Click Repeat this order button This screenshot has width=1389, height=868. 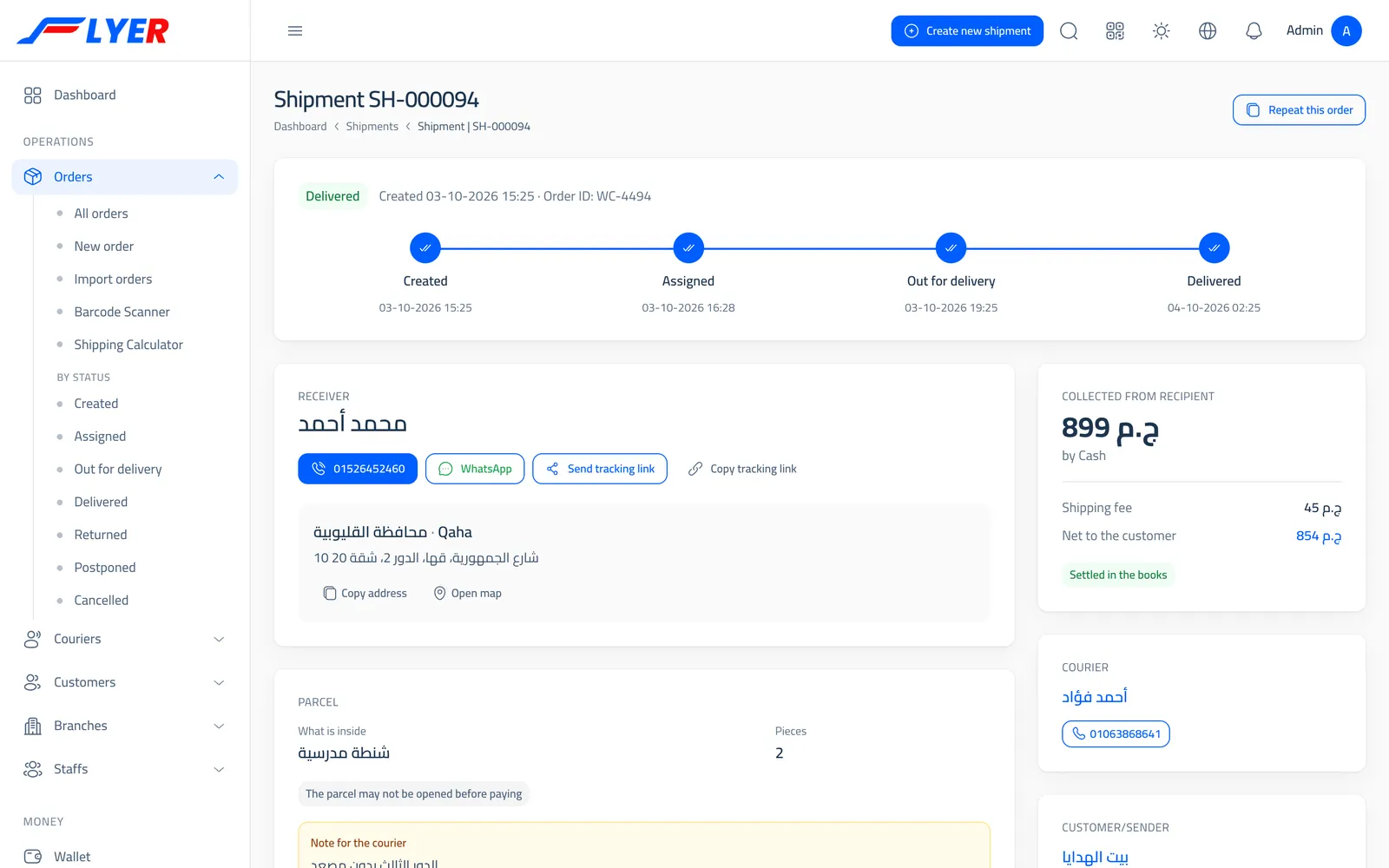coord(1299,110)
